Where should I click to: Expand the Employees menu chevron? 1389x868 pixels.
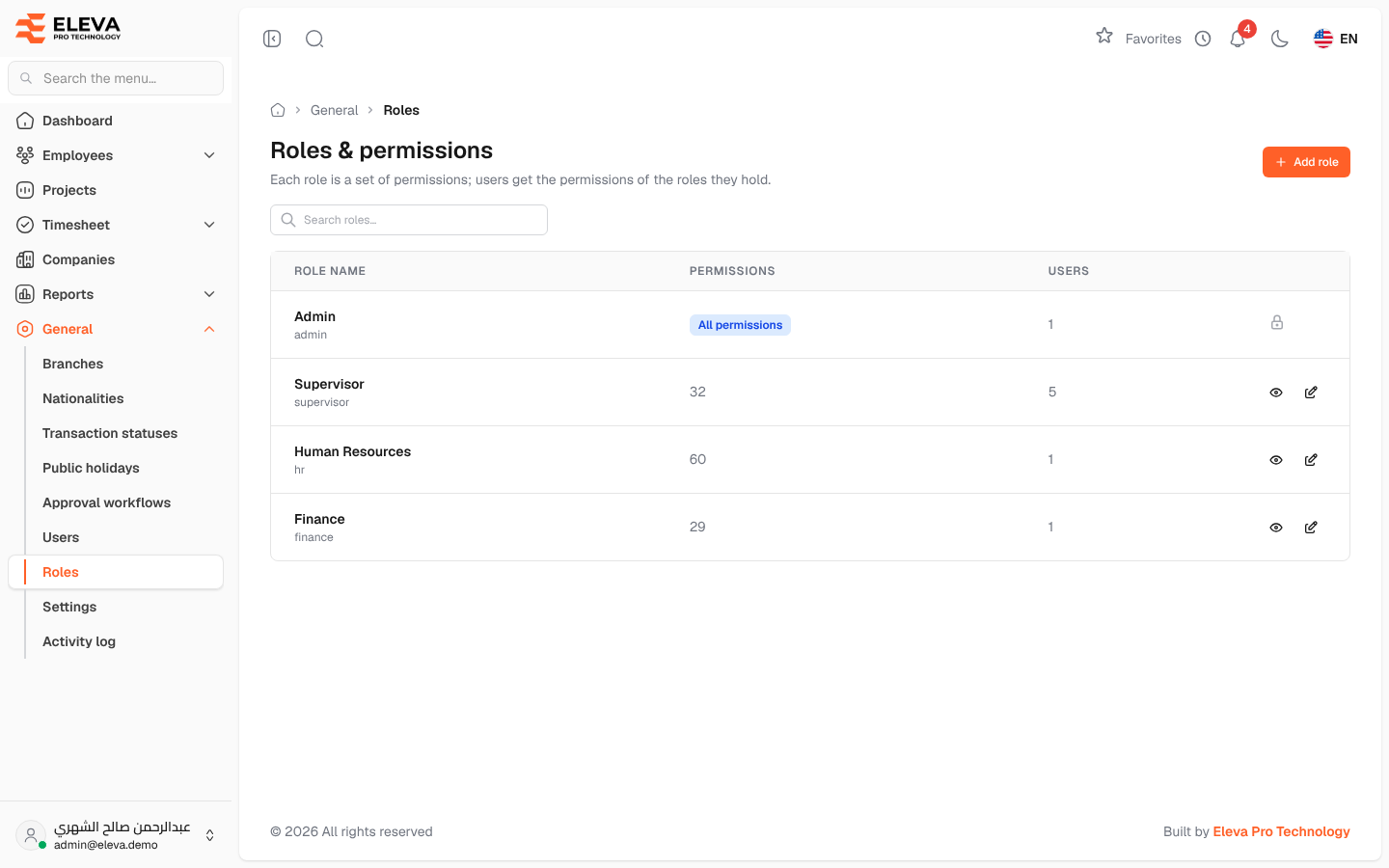pos(209,155)
